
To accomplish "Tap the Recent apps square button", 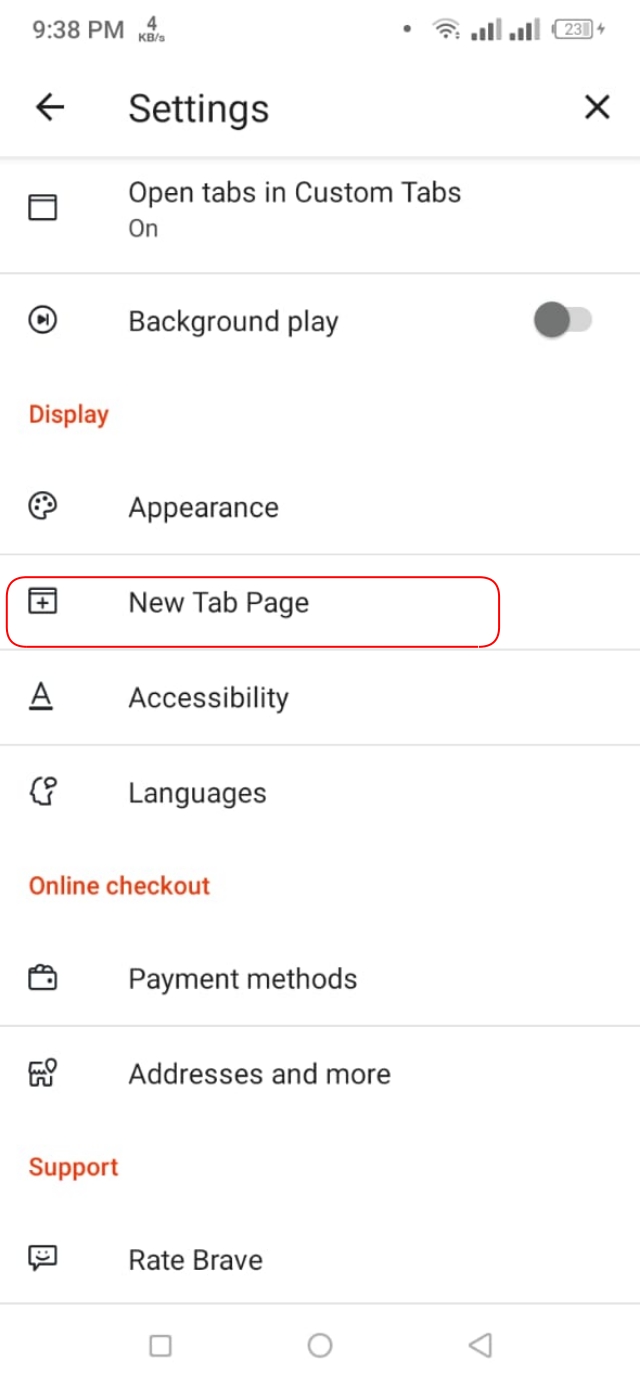I will [x=160, y=1345].
